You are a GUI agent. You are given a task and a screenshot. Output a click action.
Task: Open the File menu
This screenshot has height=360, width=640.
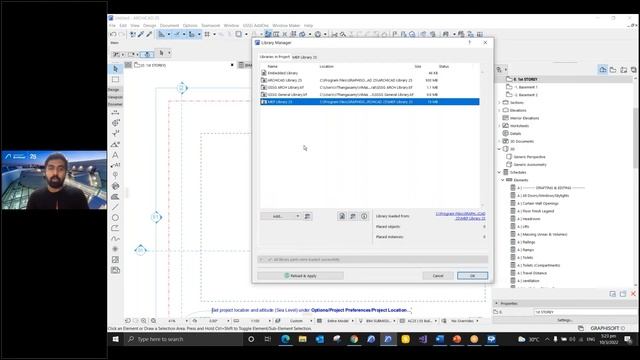point(112,26)
